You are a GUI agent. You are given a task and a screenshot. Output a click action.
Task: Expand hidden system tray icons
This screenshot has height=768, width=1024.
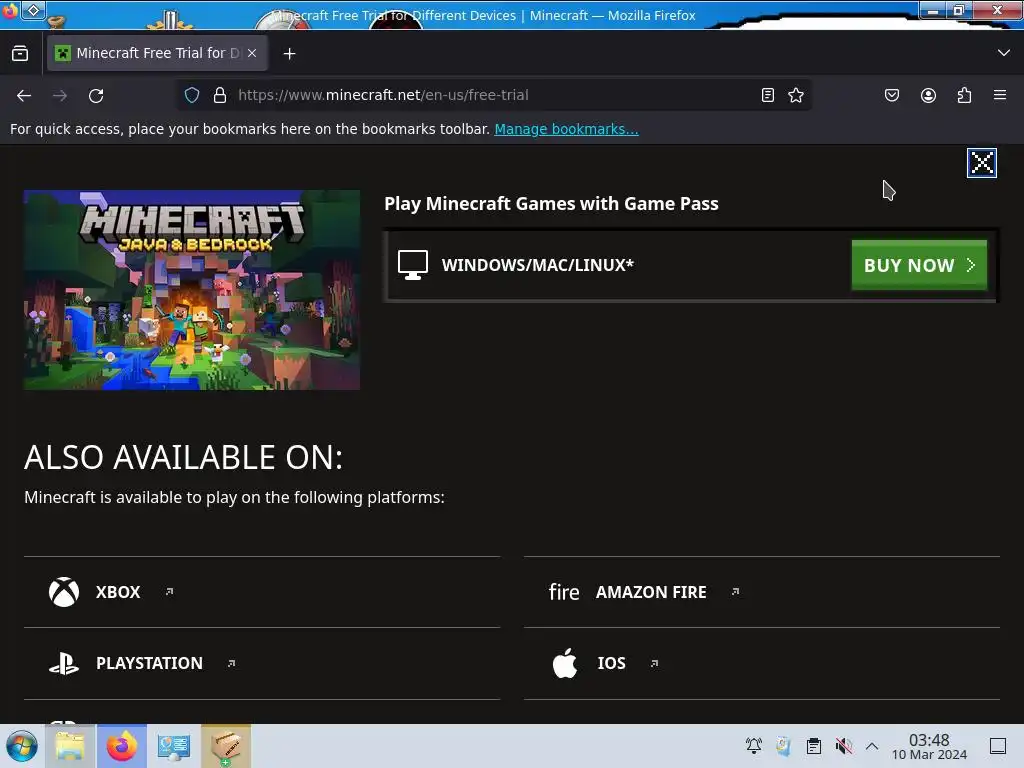pyautogui.click(x=872, y=746)
